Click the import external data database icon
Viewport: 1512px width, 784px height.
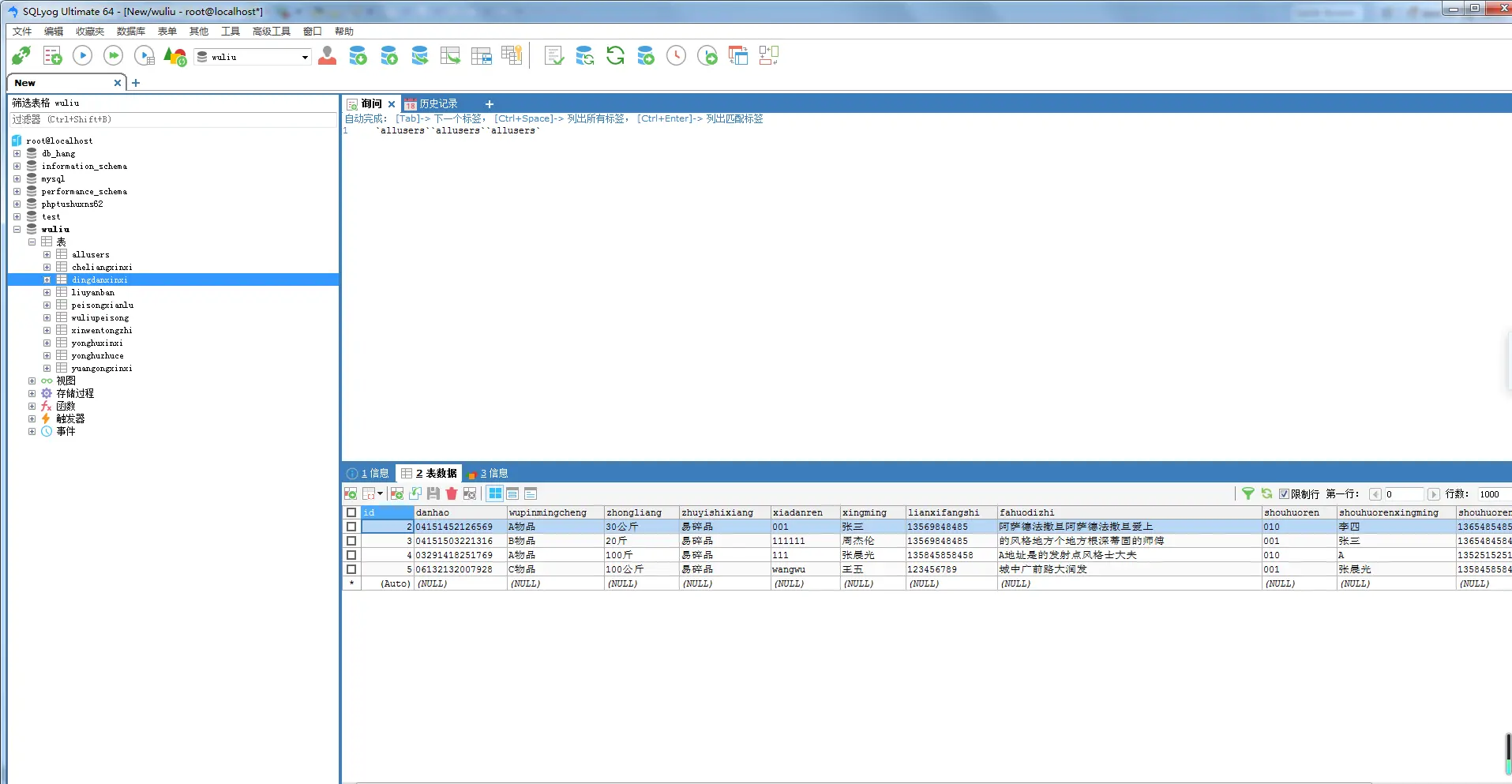358,56
